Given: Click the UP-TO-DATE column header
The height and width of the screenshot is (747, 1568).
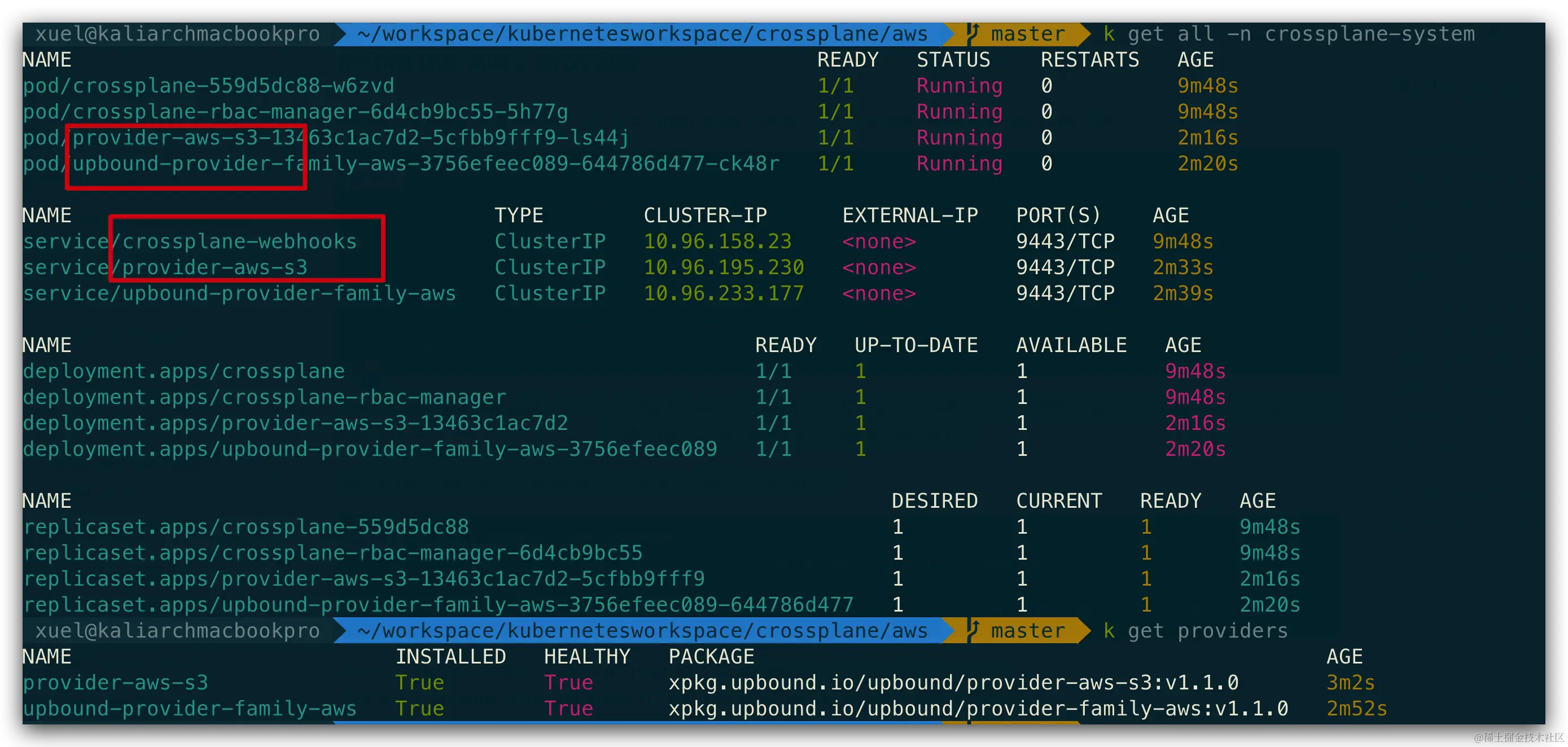Looking at the screenshot, I should coord(917,345).
